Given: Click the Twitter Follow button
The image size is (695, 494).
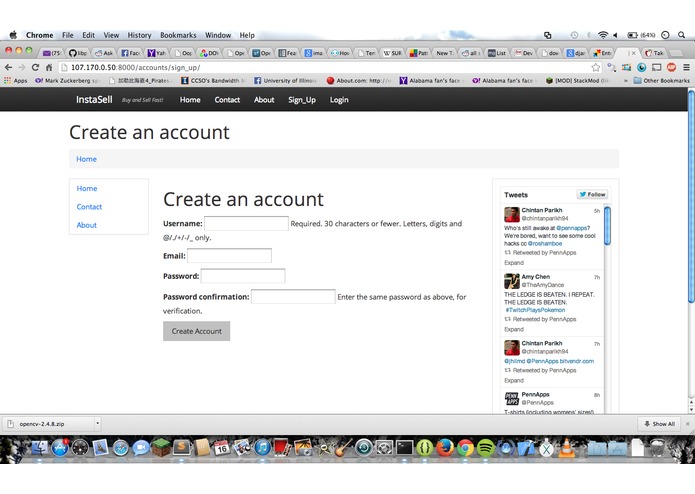Looking at the screenshot, I should coord(592,194).
